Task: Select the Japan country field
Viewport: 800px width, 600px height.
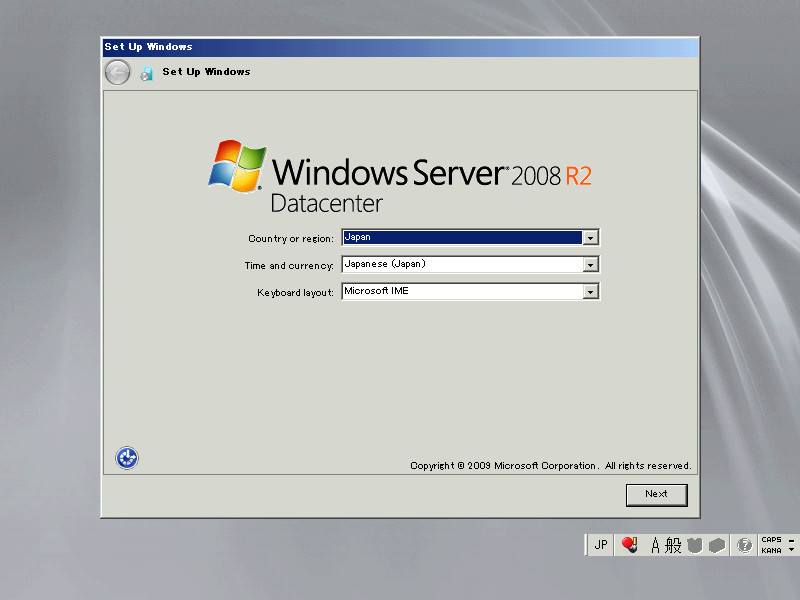Action: tap(470, 238)
